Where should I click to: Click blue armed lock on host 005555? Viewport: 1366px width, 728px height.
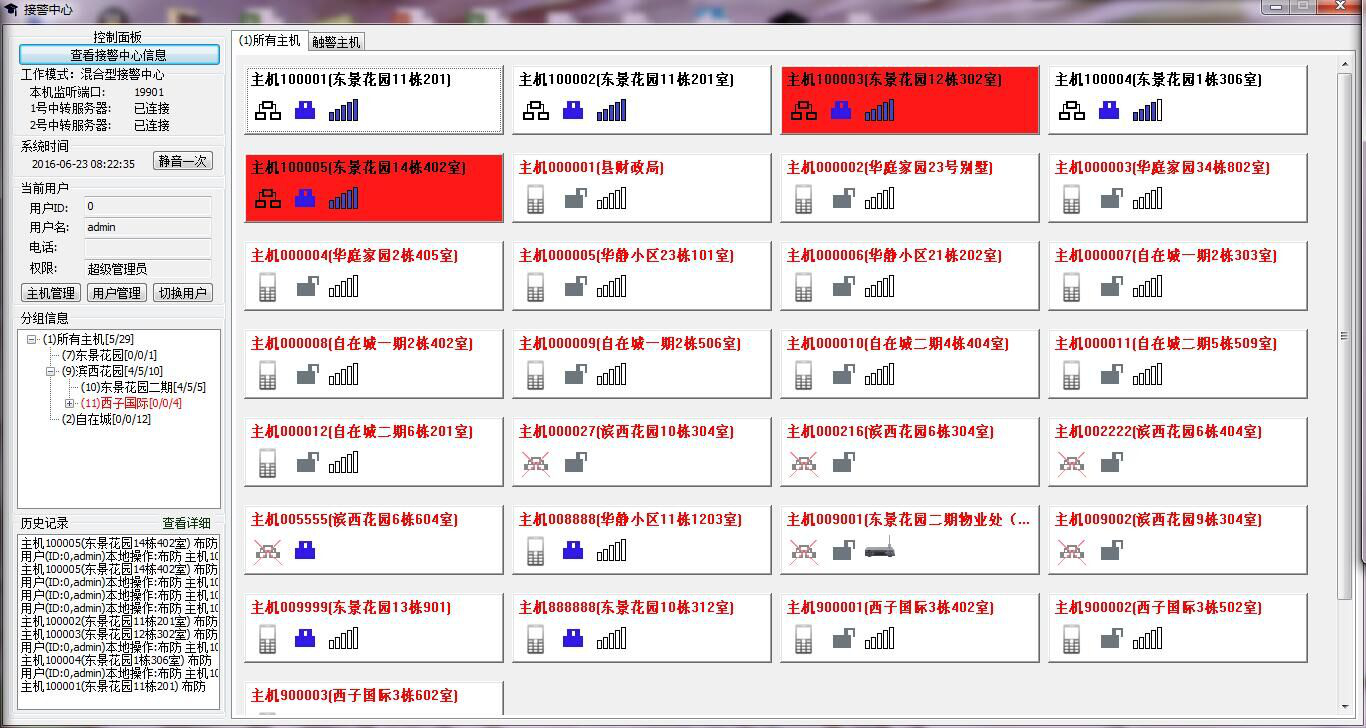click(305, 550)
